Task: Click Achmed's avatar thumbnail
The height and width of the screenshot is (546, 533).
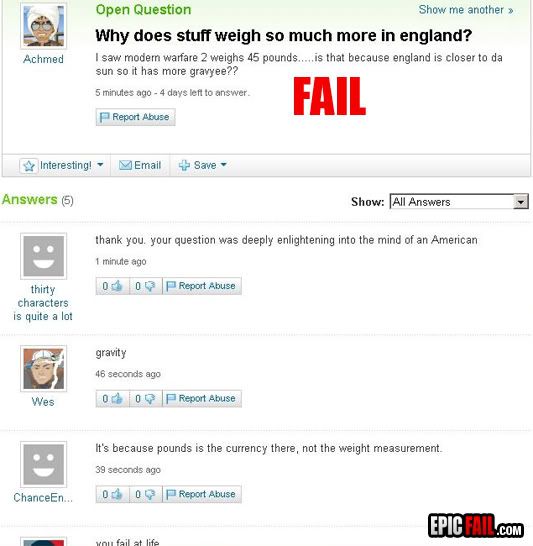Action: pyautogui.click(x=44, y=26)
